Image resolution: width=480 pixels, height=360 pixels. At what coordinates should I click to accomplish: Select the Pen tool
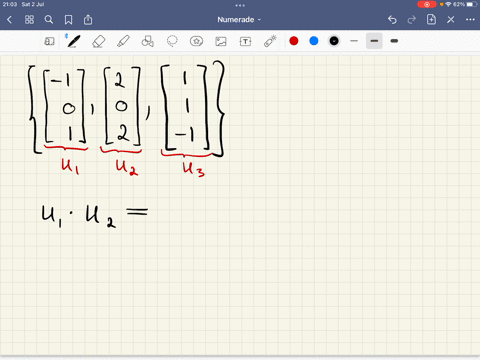73,41
